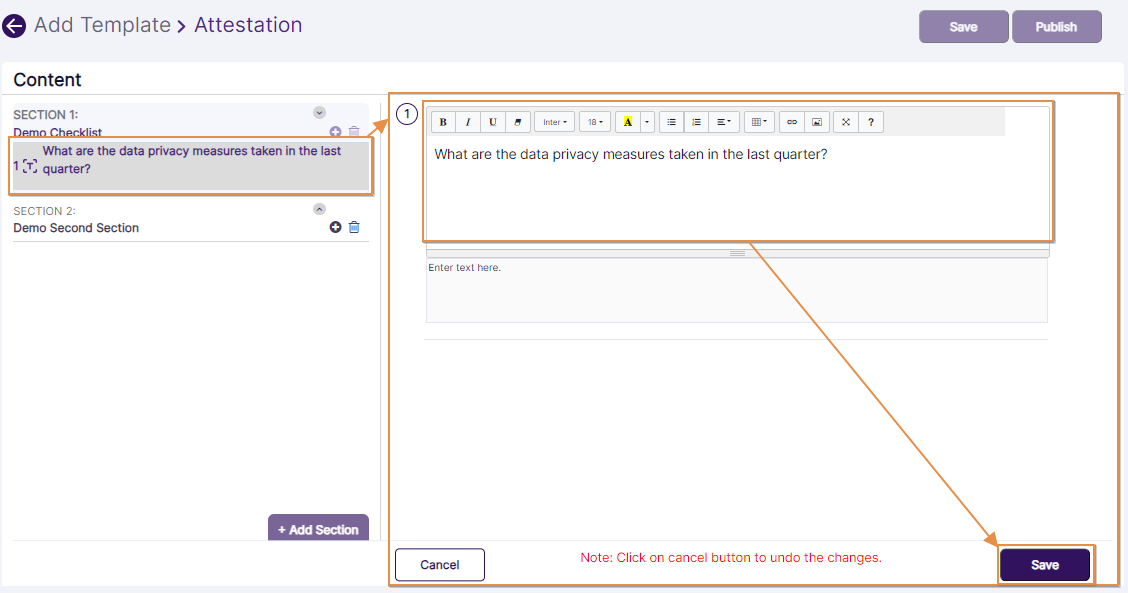Open the Inter font family dropdown
This screenshot has width=1128, height=593.
(553, 121)
